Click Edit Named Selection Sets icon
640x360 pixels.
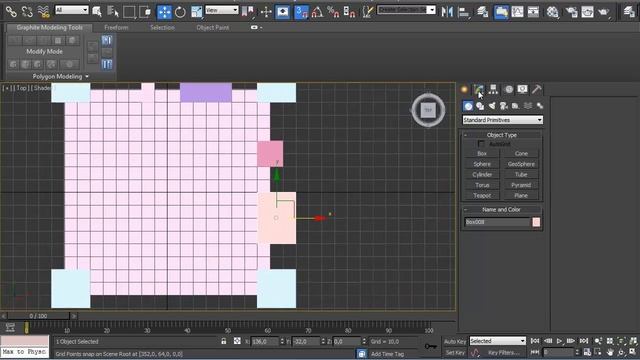click(x=368, y=11)
